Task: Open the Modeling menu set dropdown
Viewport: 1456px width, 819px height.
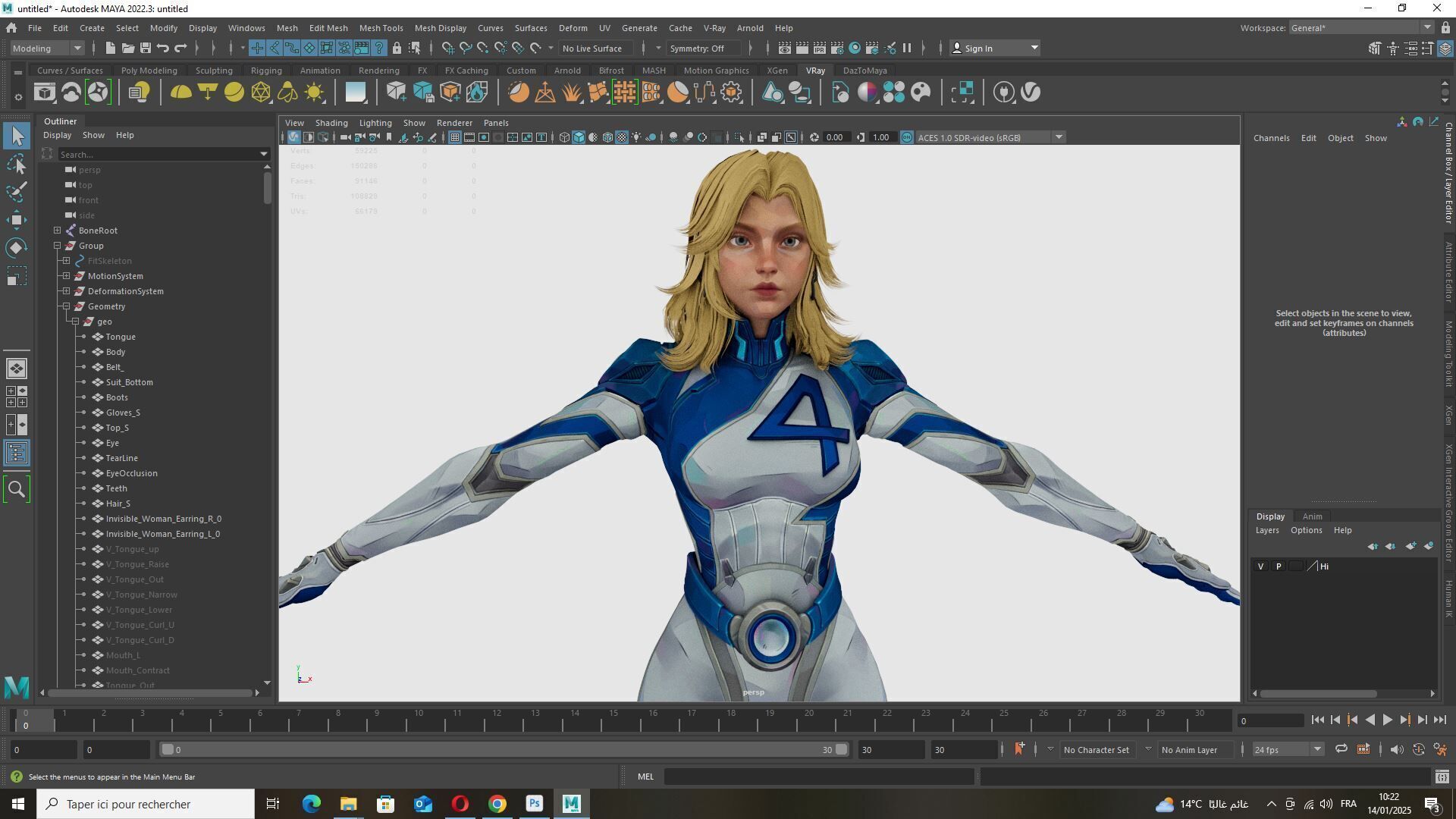Action: (47, 48)
